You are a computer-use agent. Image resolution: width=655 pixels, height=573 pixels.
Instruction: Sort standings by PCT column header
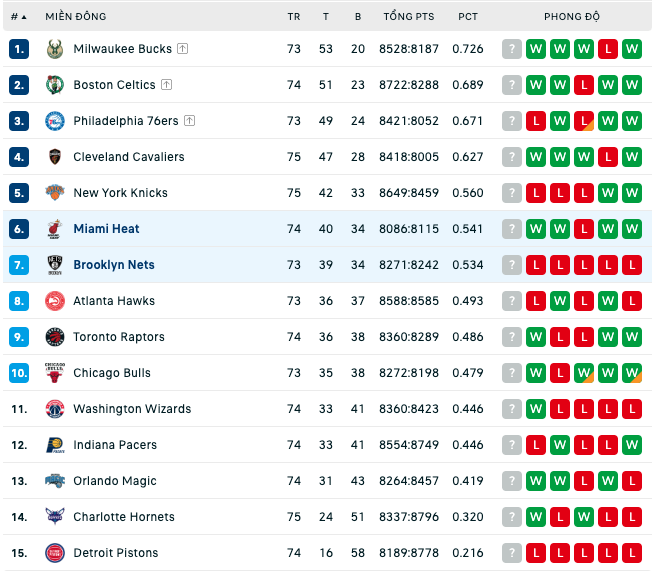pyautogui.click(x=468, y=17)
